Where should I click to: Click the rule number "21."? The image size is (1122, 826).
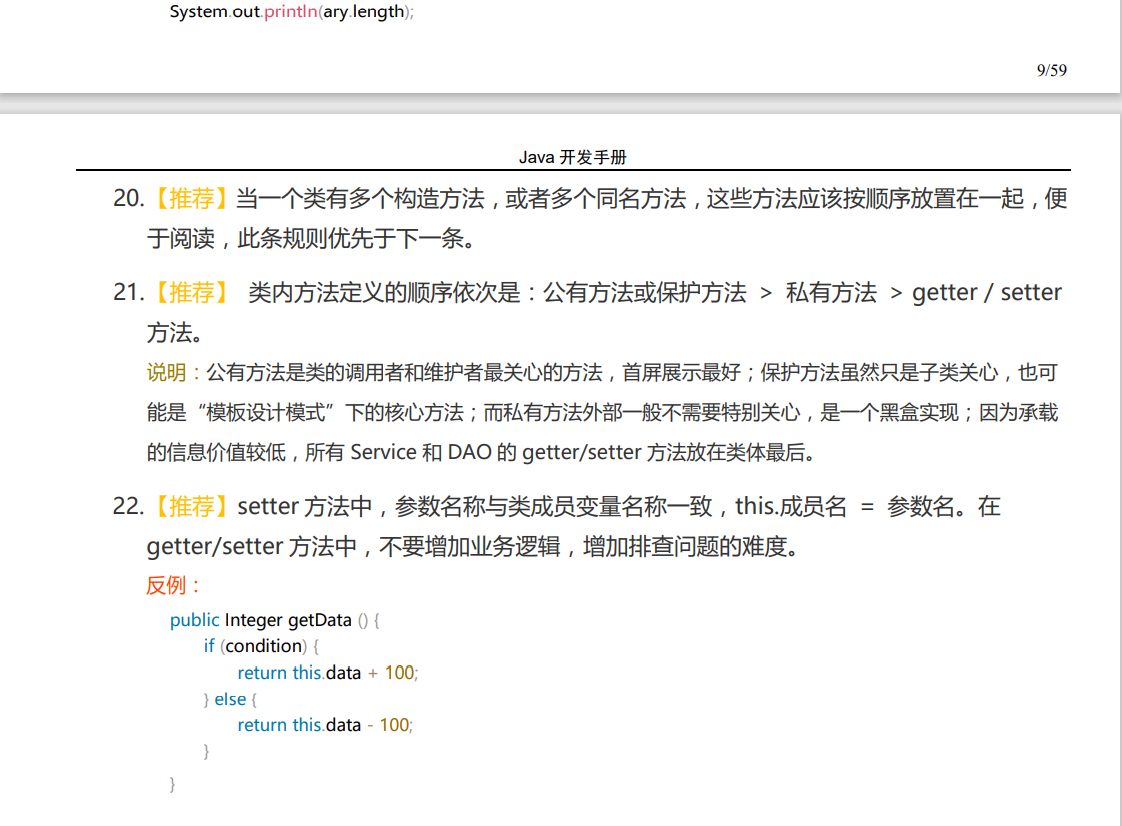coord(129,292)
